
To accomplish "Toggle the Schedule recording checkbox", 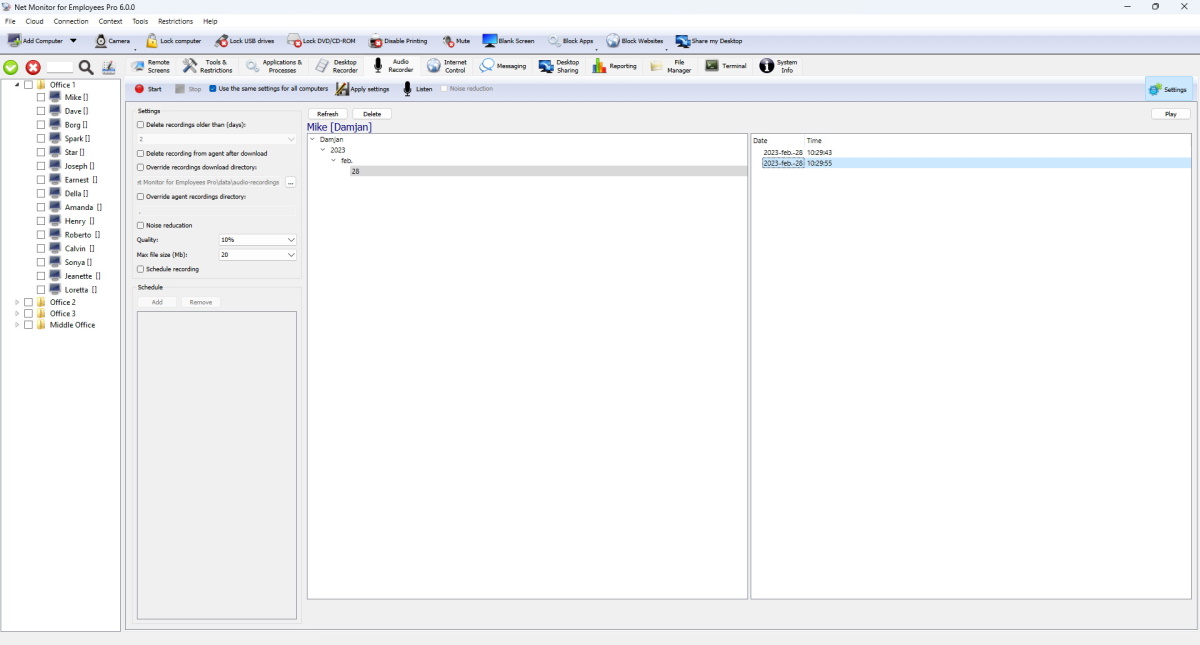I will [x=141, y=269].
